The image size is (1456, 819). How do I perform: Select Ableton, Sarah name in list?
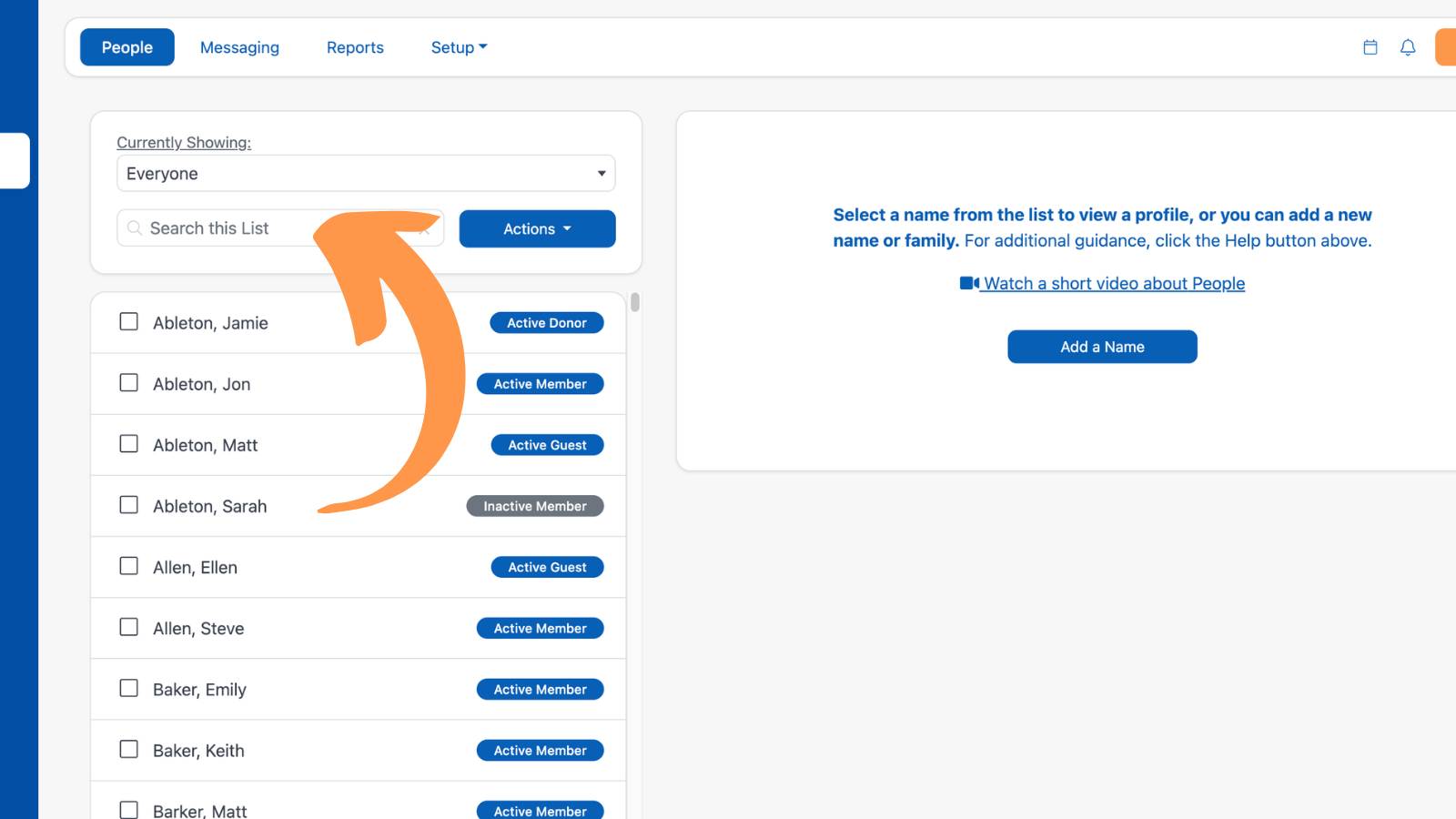pos(209,506)
